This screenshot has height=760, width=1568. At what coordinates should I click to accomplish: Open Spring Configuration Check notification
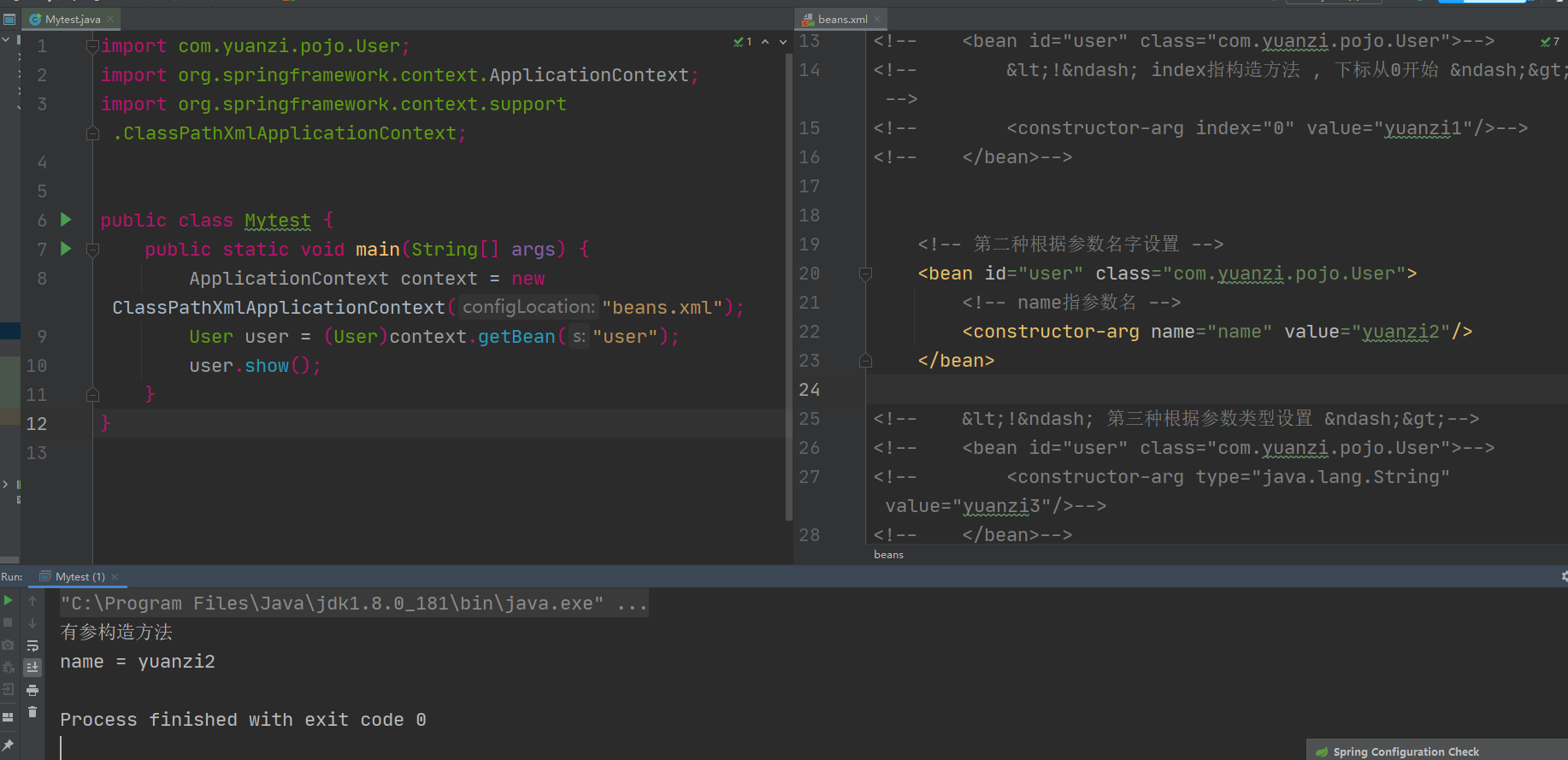[x=1406, y=751]
